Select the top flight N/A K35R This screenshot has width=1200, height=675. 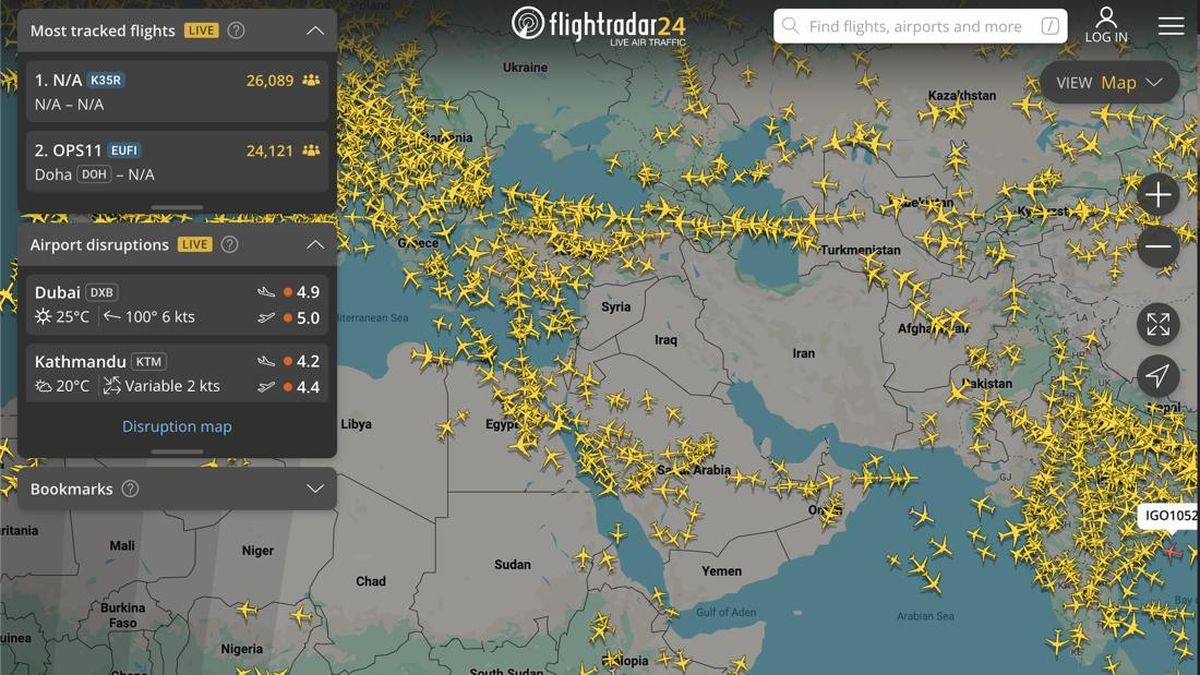click(176, 91)
